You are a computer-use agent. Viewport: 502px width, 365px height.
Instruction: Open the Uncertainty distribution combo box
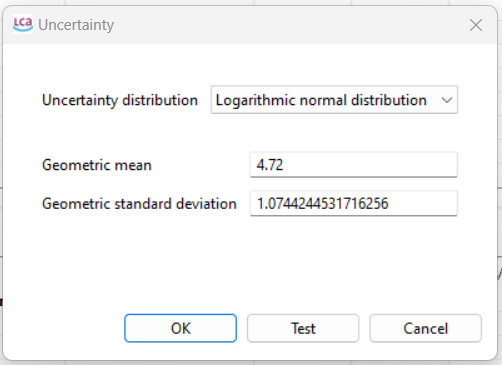[x=334, y=100]
